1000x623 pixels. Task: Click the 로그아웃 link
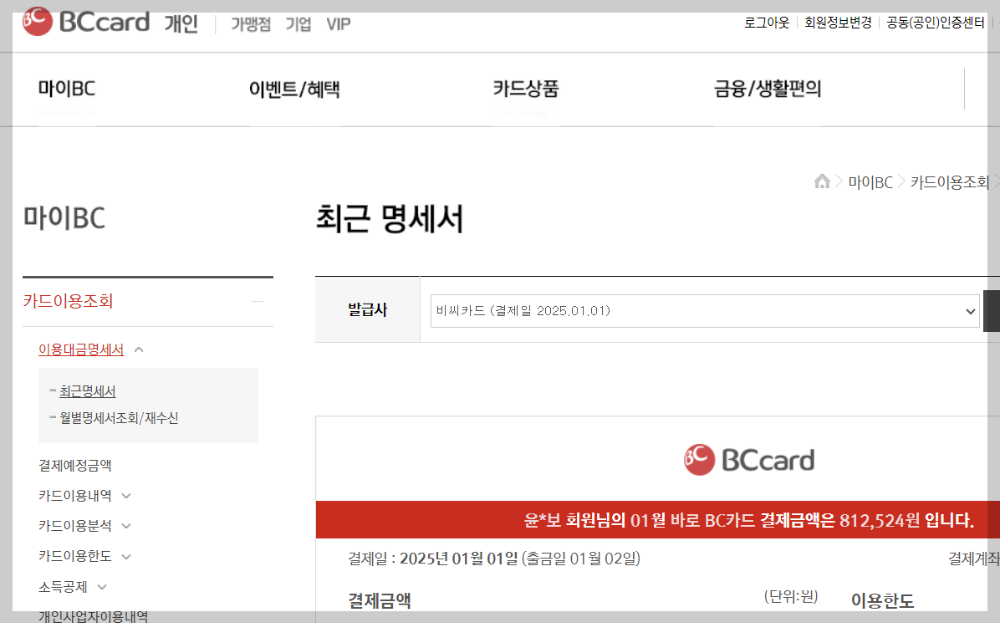click(767, 23)
